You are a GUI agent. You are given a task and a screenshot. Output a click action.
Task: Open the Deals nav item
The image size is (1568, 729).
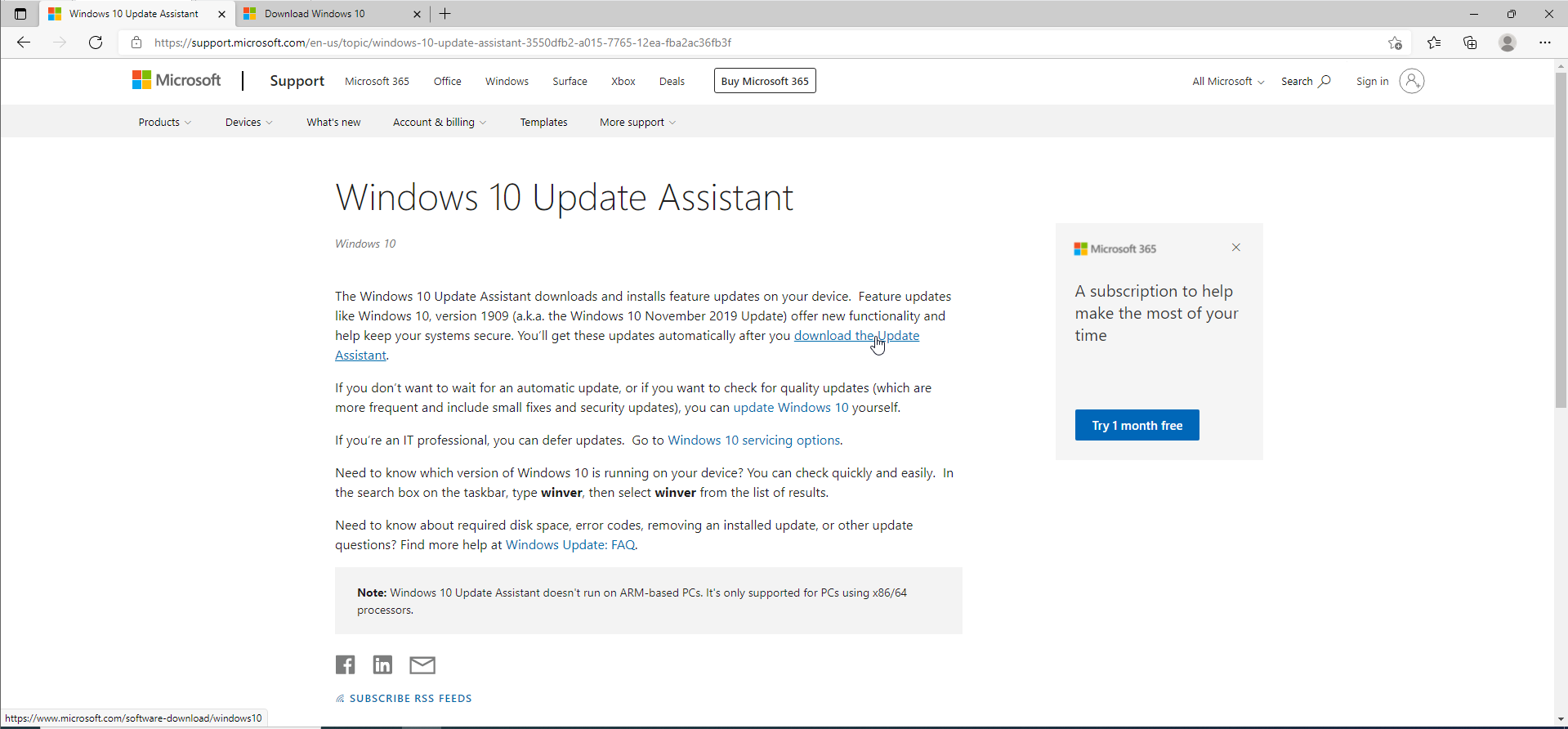[x=672, y=81]
